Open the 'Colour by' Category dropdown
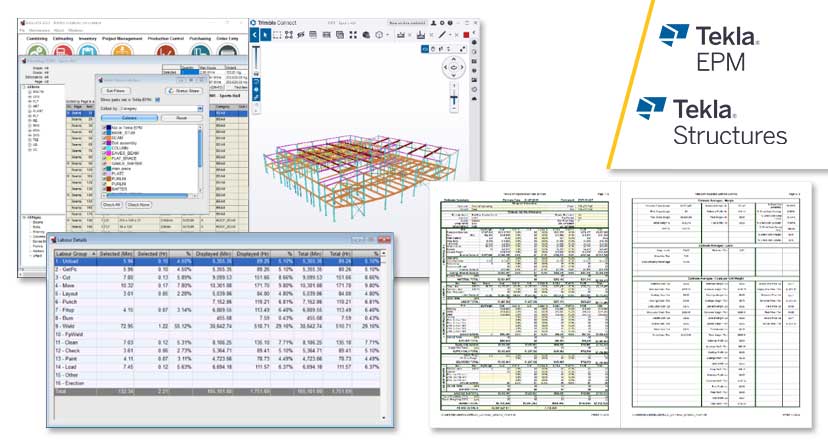Screen dimensions: 828x442 200,109
